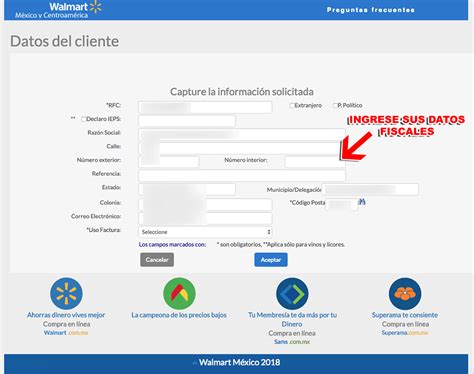Click the 'Los campos marcados con:' text
Viewport: 474px width, 374px height.
172,245
